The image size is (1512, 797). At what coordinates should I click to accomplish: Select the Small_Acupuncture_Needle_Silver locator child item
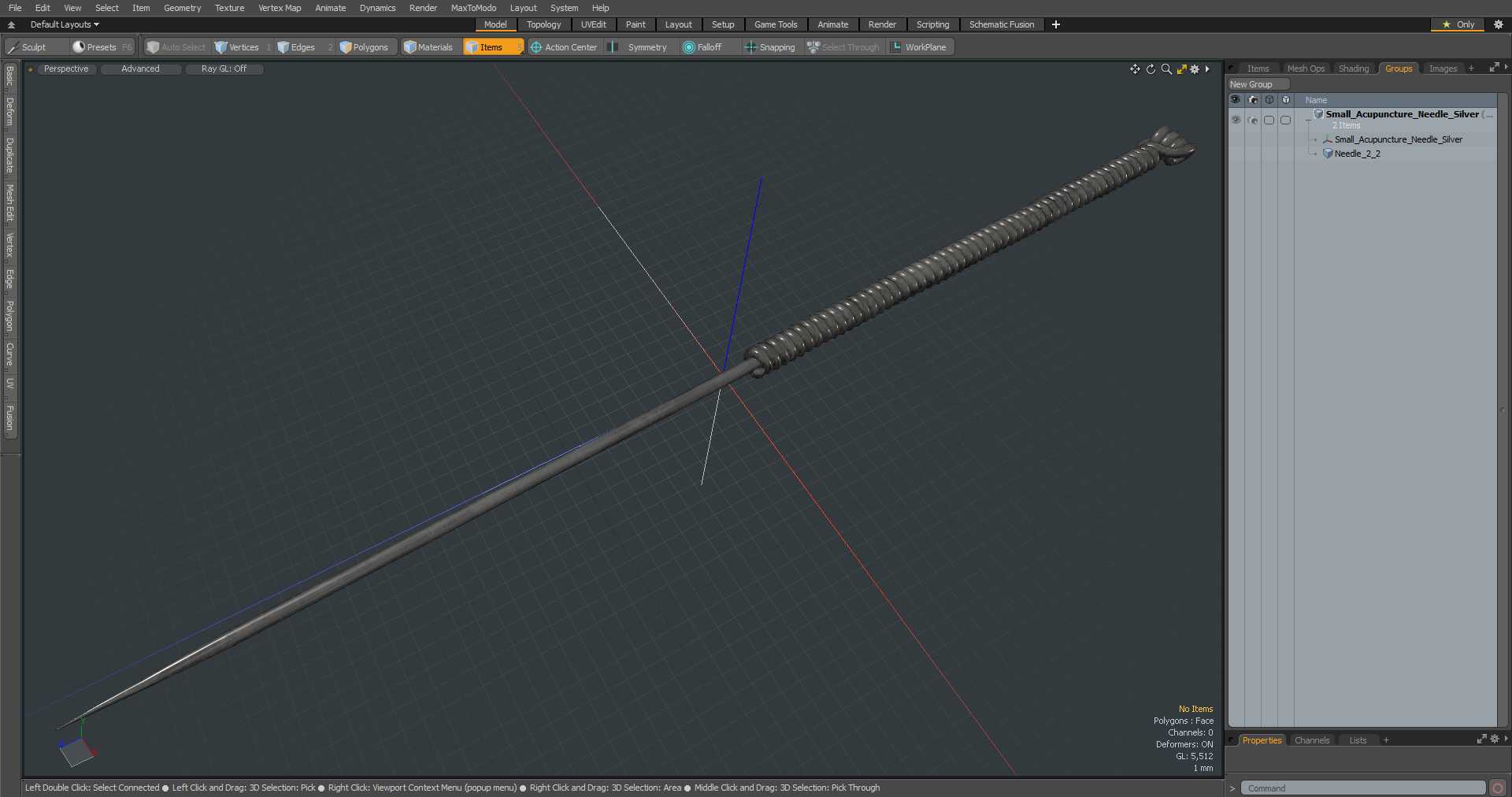coord(1398,139)
